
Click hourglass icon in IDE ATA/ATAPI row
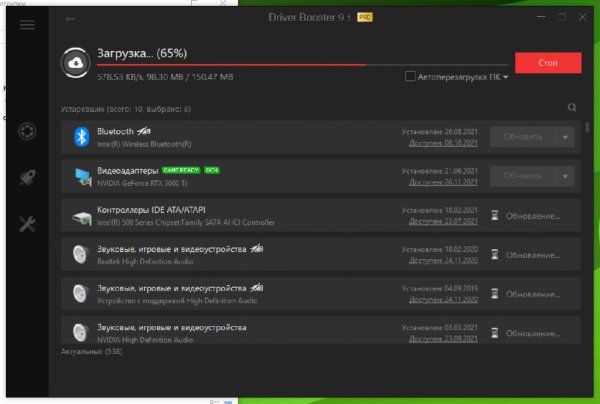[x=494, y=215]
